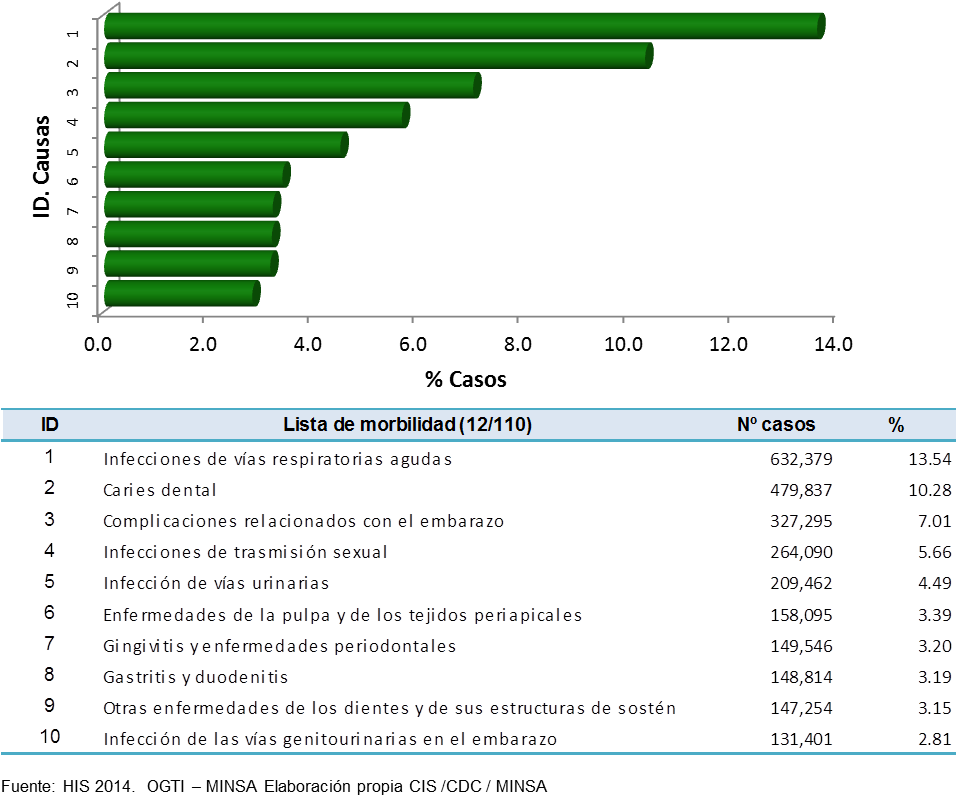Screen dimensions: 956x795
Task: Click 'Gingivitis y enfermedades periodontales' entry
Action: click(x=279, y=647)
